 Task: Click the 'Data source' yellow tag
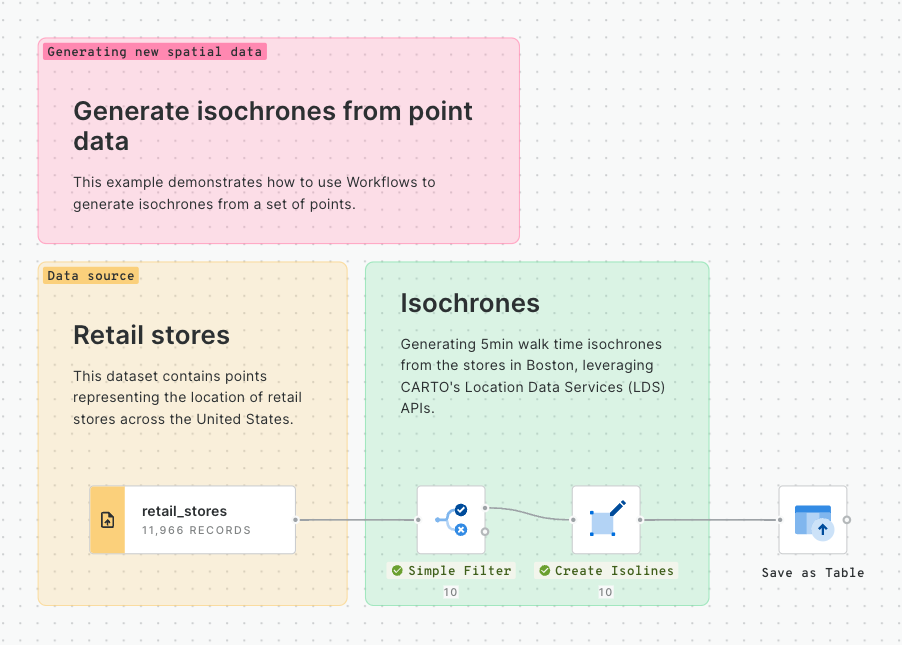coord(91,275)
